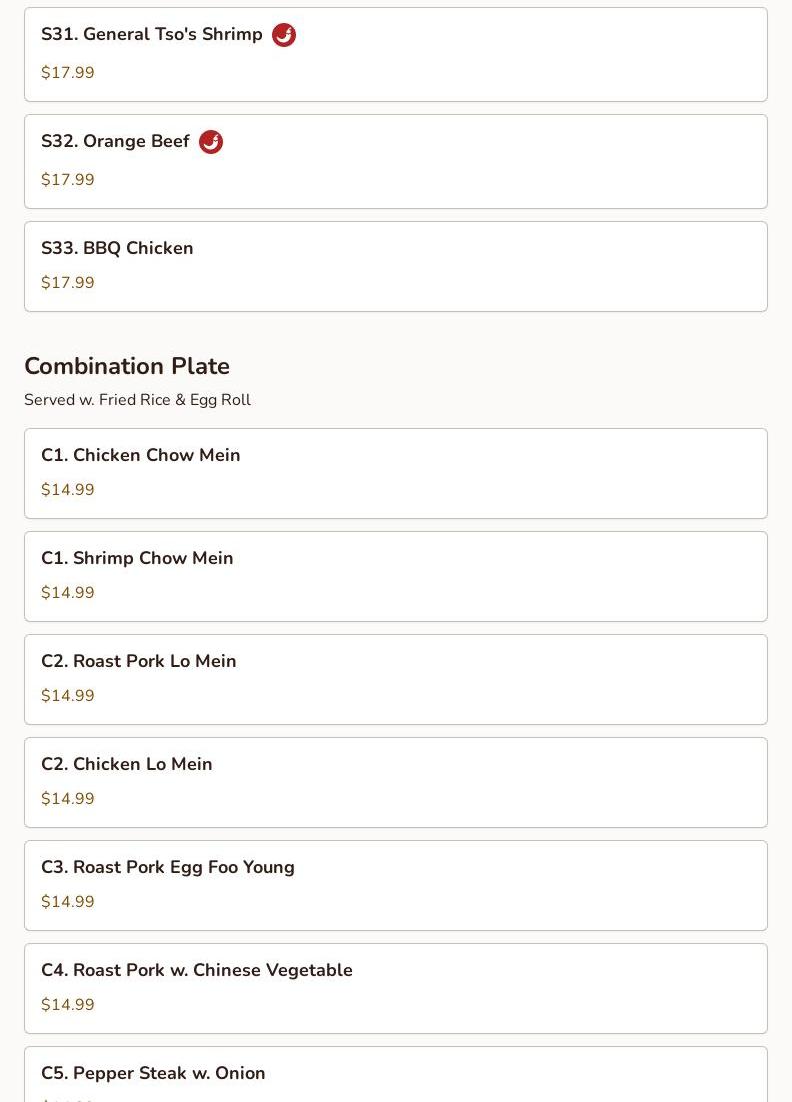
Task: Click the $17.99 price under BBQ Chicken
Action: click(x=68, y=283)
